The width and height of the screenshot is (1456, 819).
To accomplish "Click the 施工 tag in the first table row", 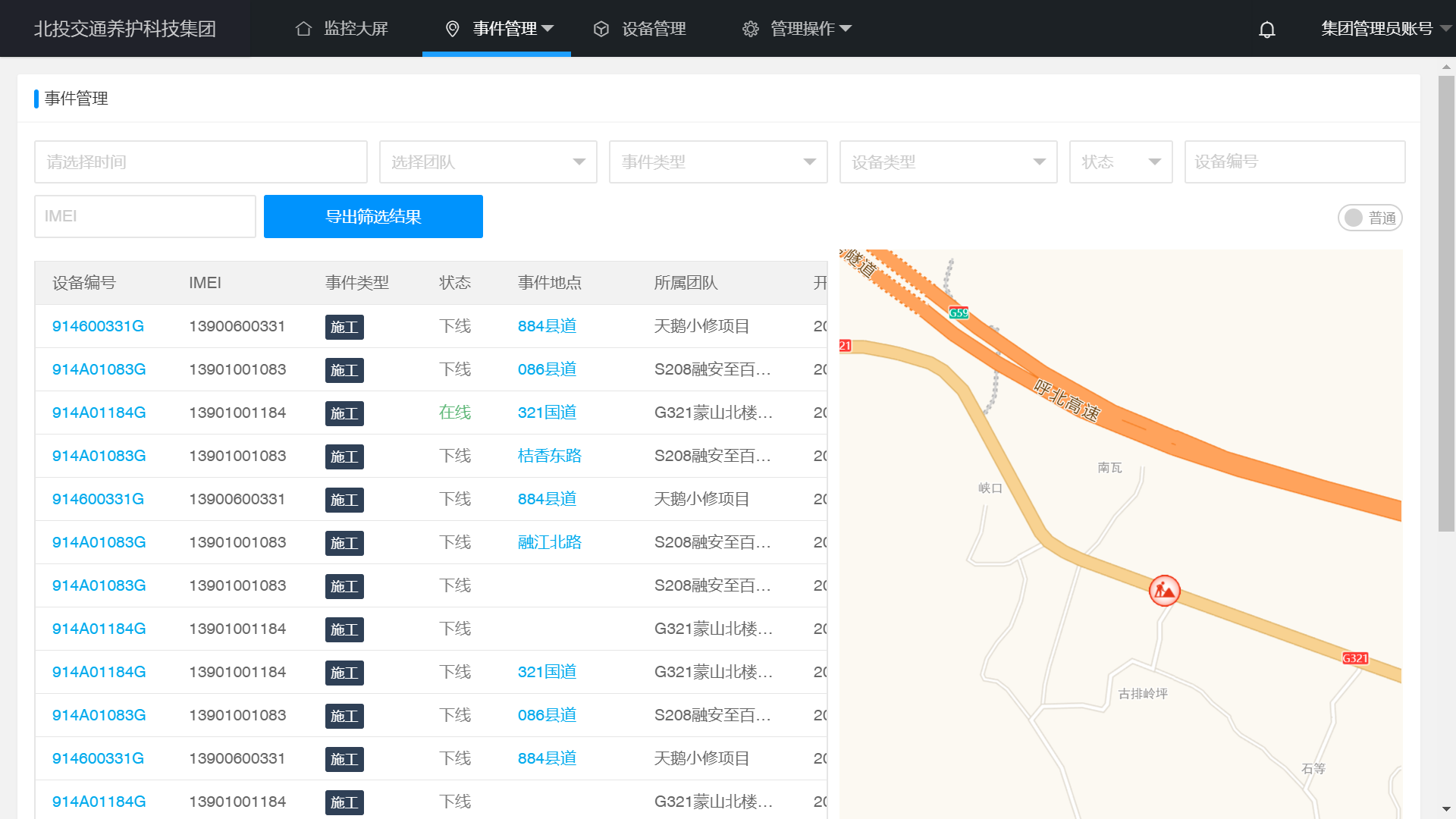I will 344,327.
